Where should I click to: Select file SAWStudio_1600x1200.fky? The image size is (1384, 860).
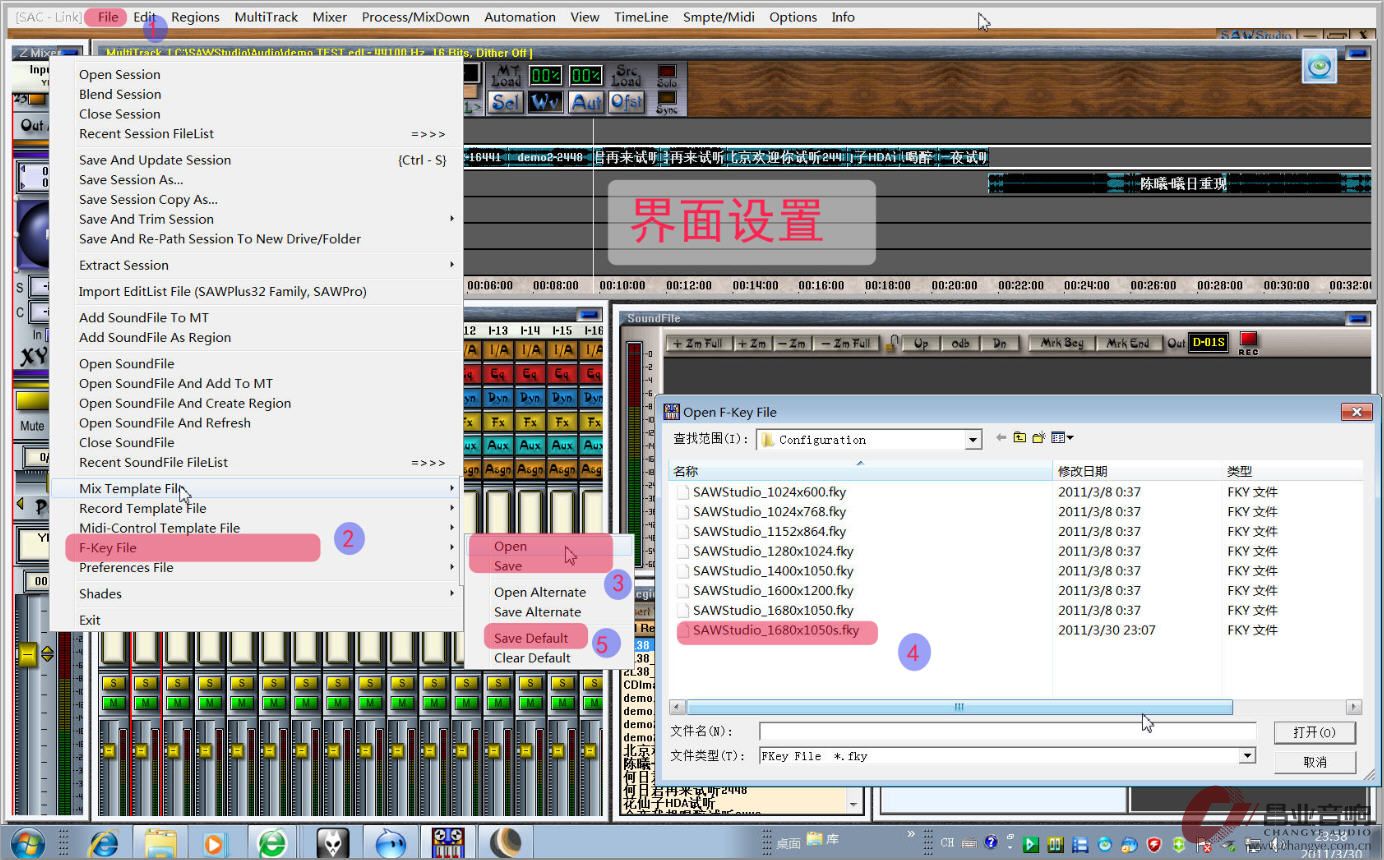click(773, 590)
